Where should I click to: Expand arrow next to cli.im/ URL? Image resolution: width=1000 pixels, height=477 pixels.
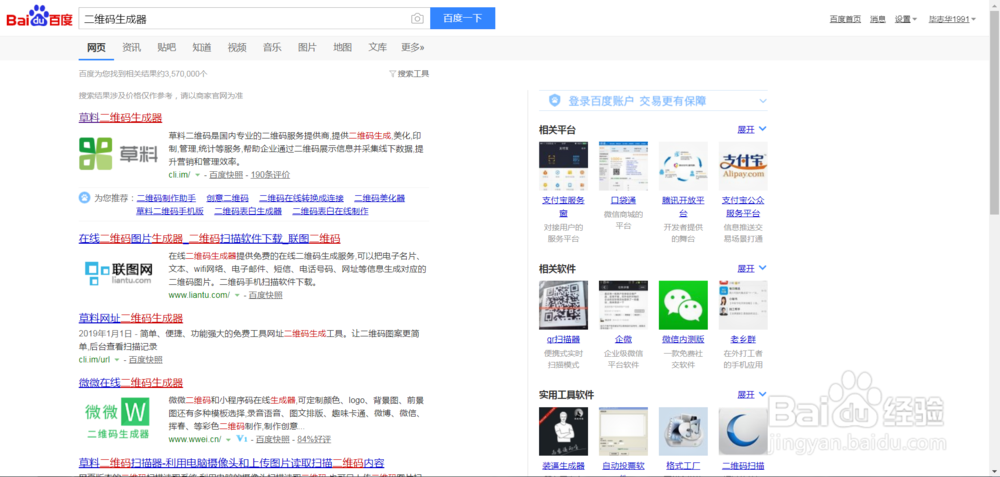point(198,175)
